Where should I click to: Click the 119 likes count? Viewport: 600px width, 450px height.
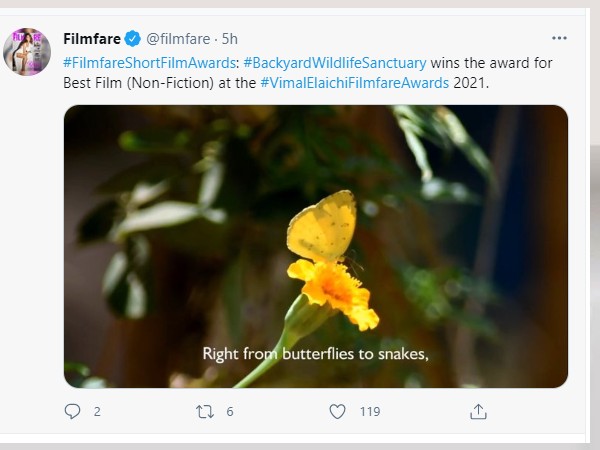370,411
